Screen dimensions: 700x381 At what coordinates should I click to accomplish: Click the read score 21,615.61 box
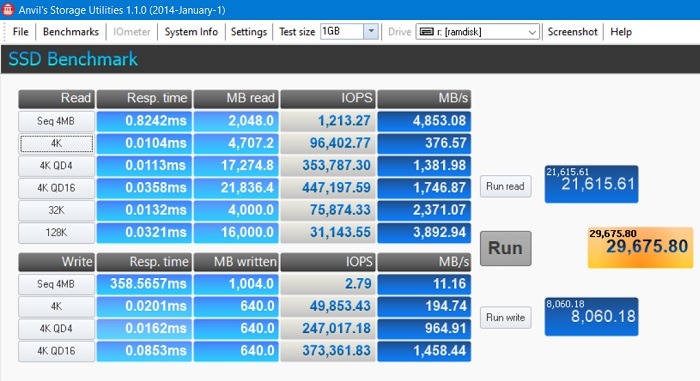pyautogui.click(x=591, y=184)
